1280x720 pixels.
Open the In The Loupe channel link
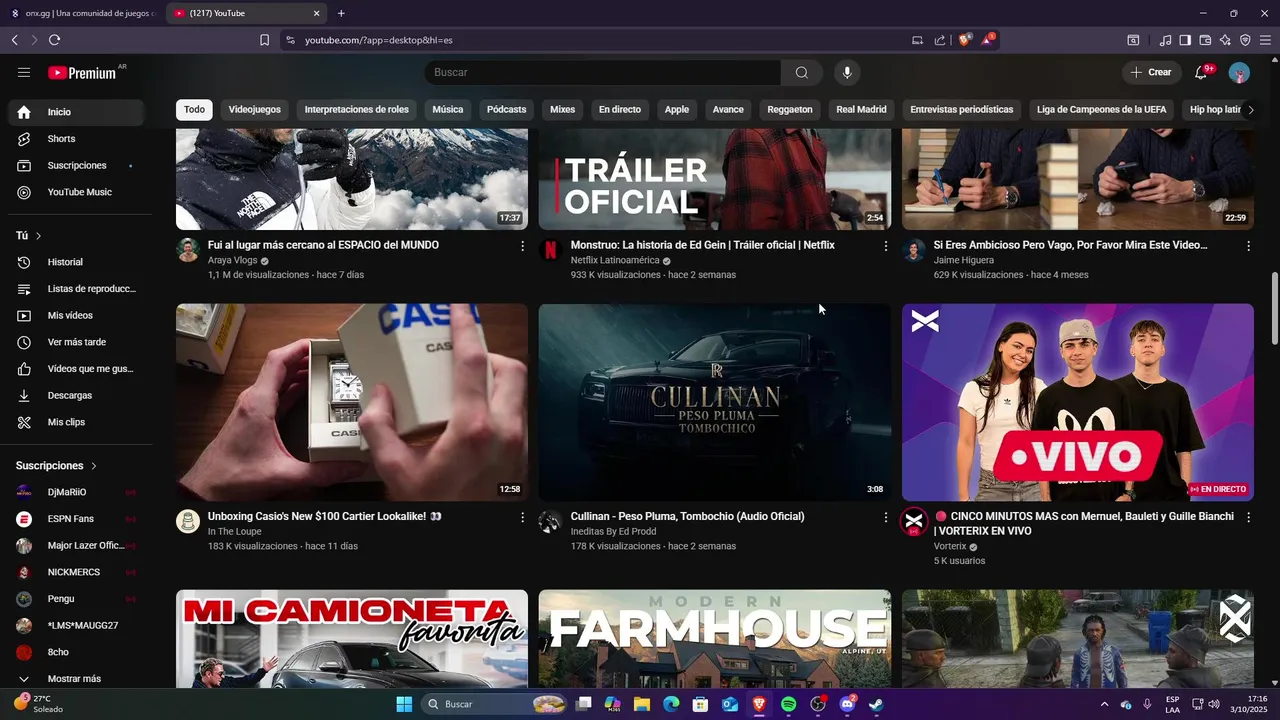click(x=235, y=532)
